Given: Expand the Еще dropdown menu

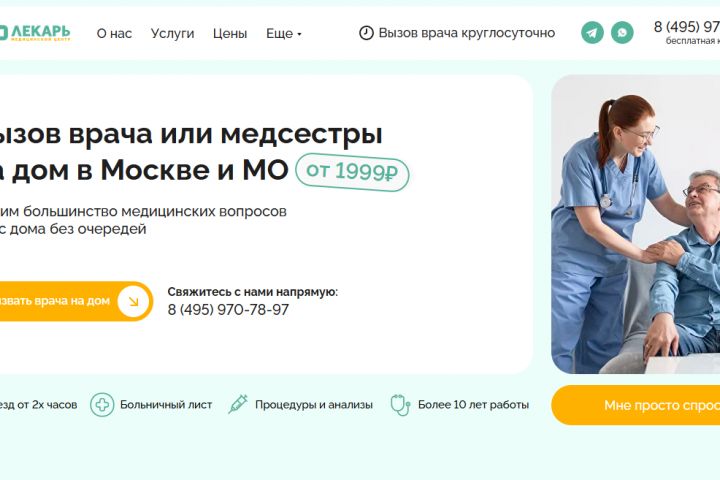Looking at the screenshot, I should pyautogui.click(x=284, y=34).
